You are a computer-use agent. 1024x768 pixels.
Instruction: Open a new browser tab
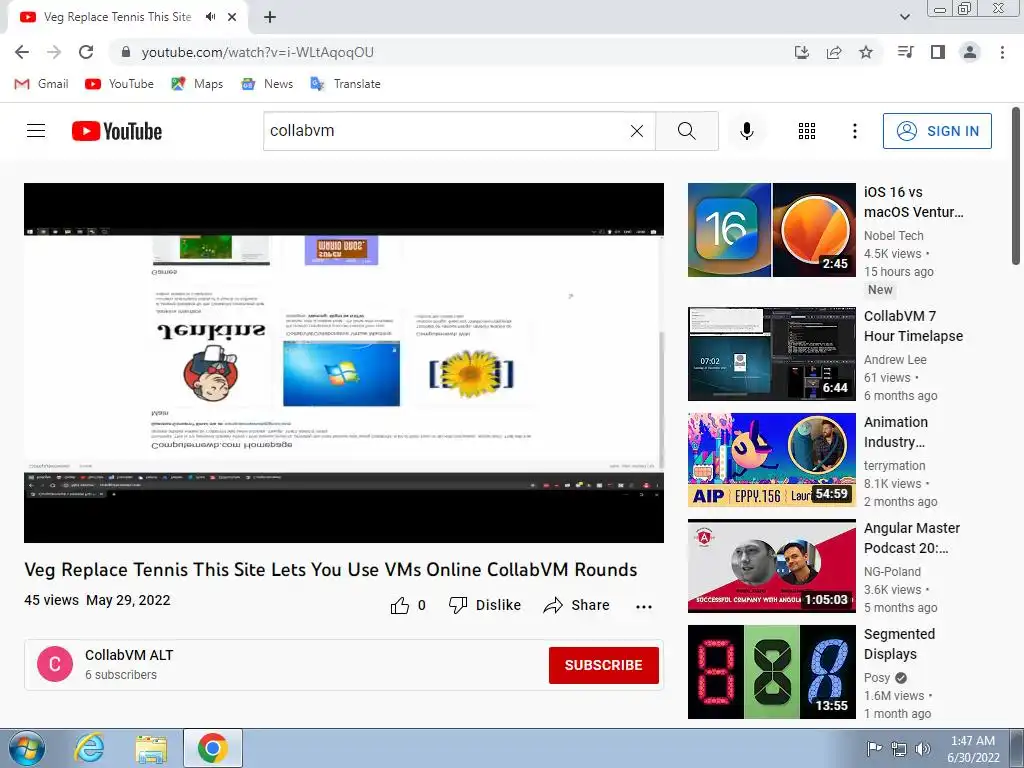pyautogui.click(x=270, y=18)
